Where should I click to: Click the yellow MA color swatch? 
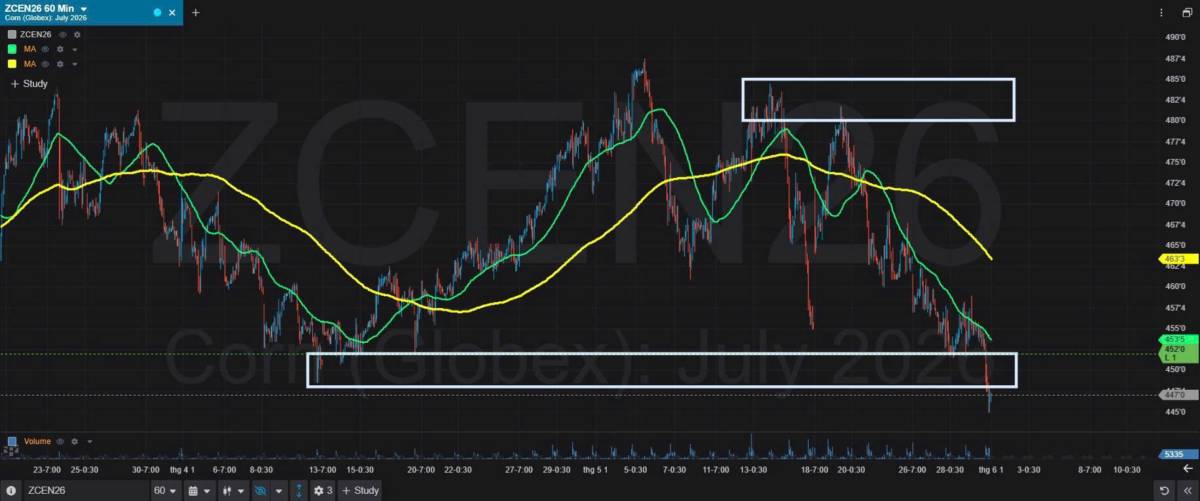click(x=12, y=64)
